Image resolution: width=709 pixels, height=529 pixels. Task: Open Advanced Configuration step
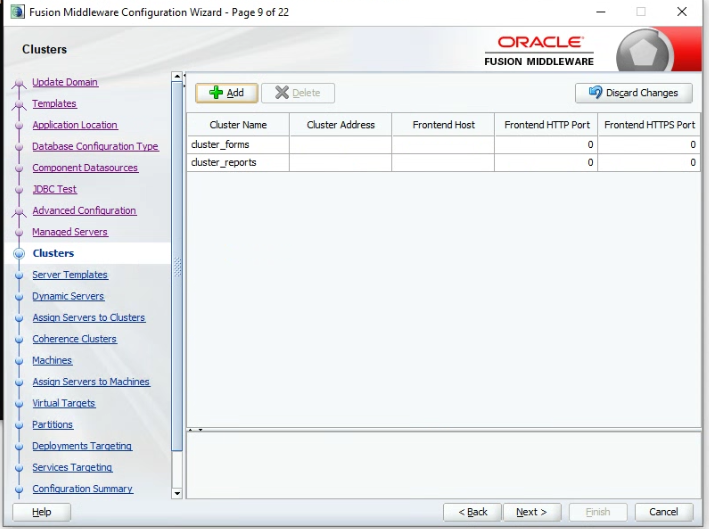[84, 211]
